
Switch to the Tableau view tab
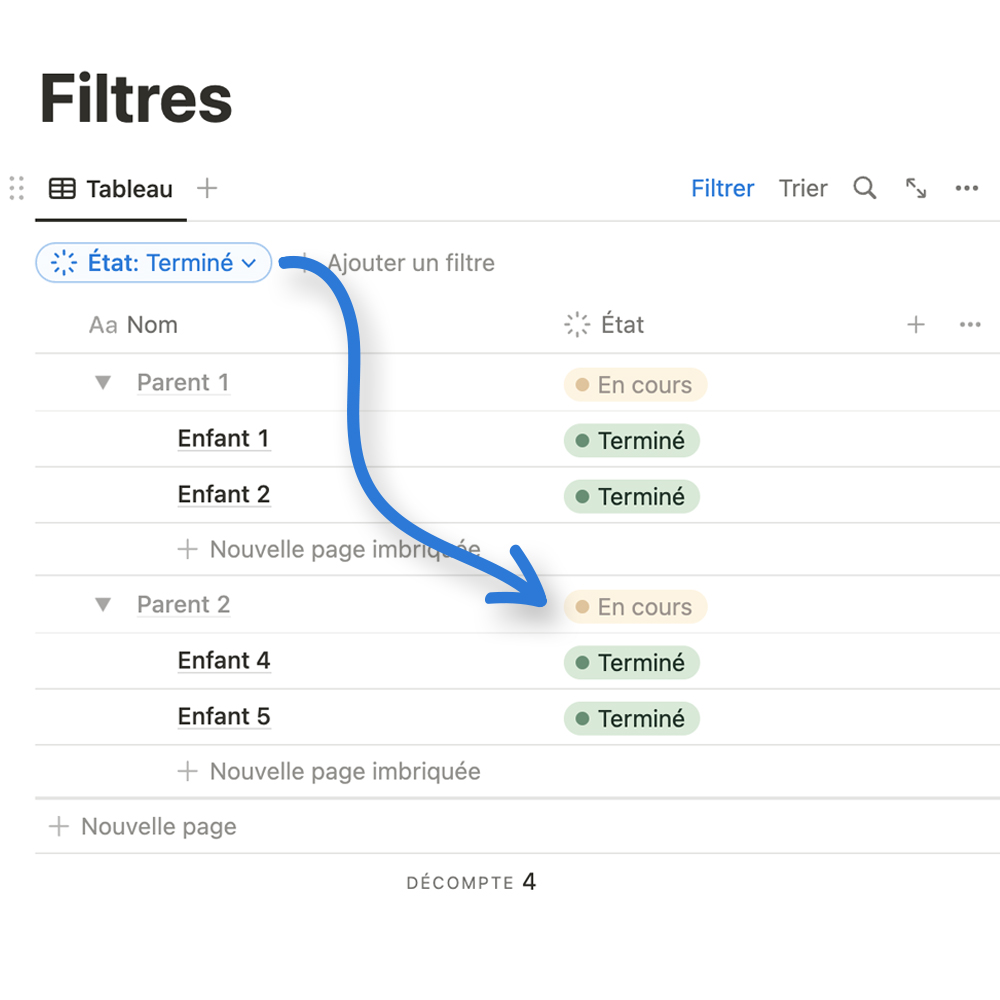(x=111, y=189)
